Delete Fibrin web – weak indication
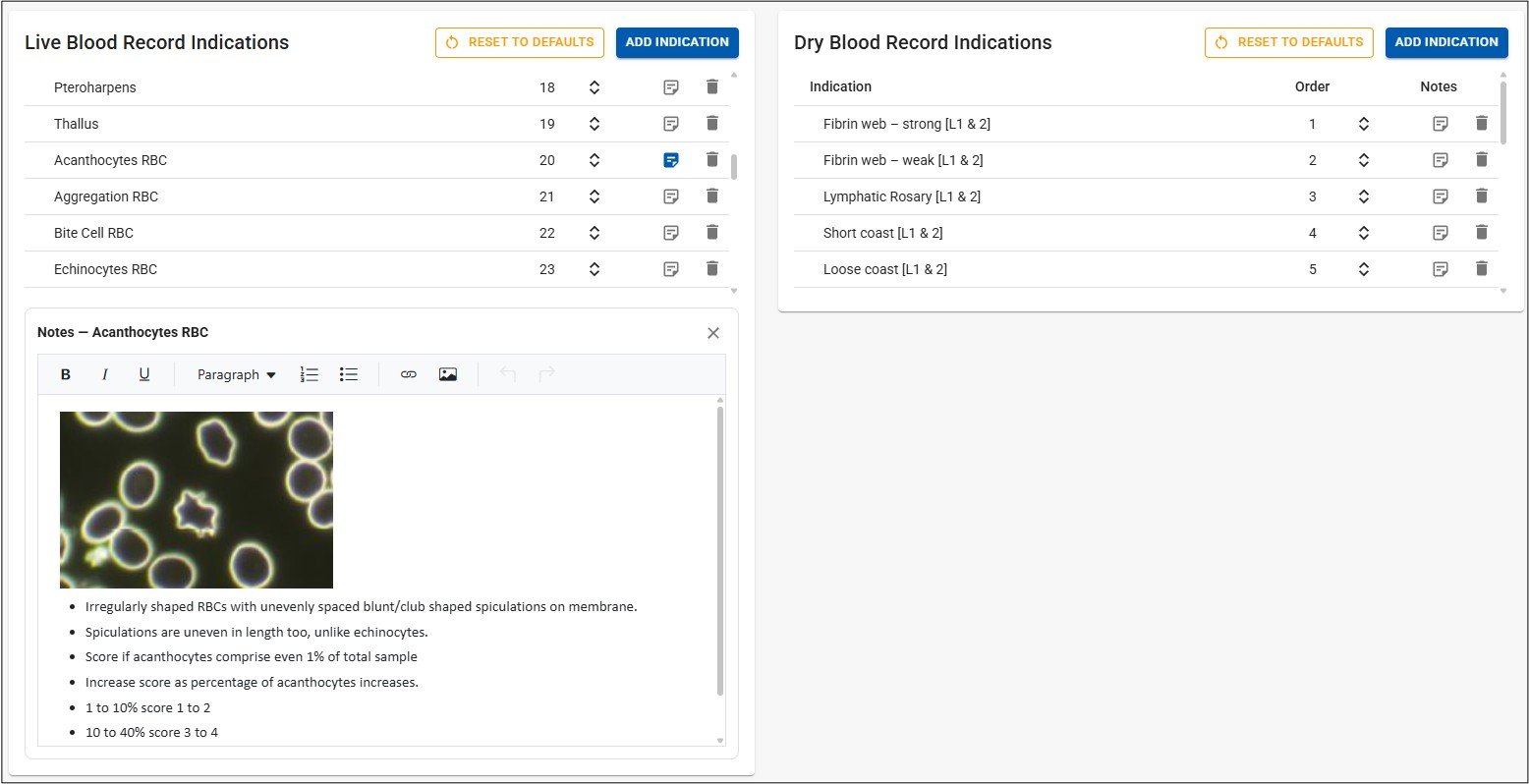This screenshot has width=1529, height=784. (1482, 160)
